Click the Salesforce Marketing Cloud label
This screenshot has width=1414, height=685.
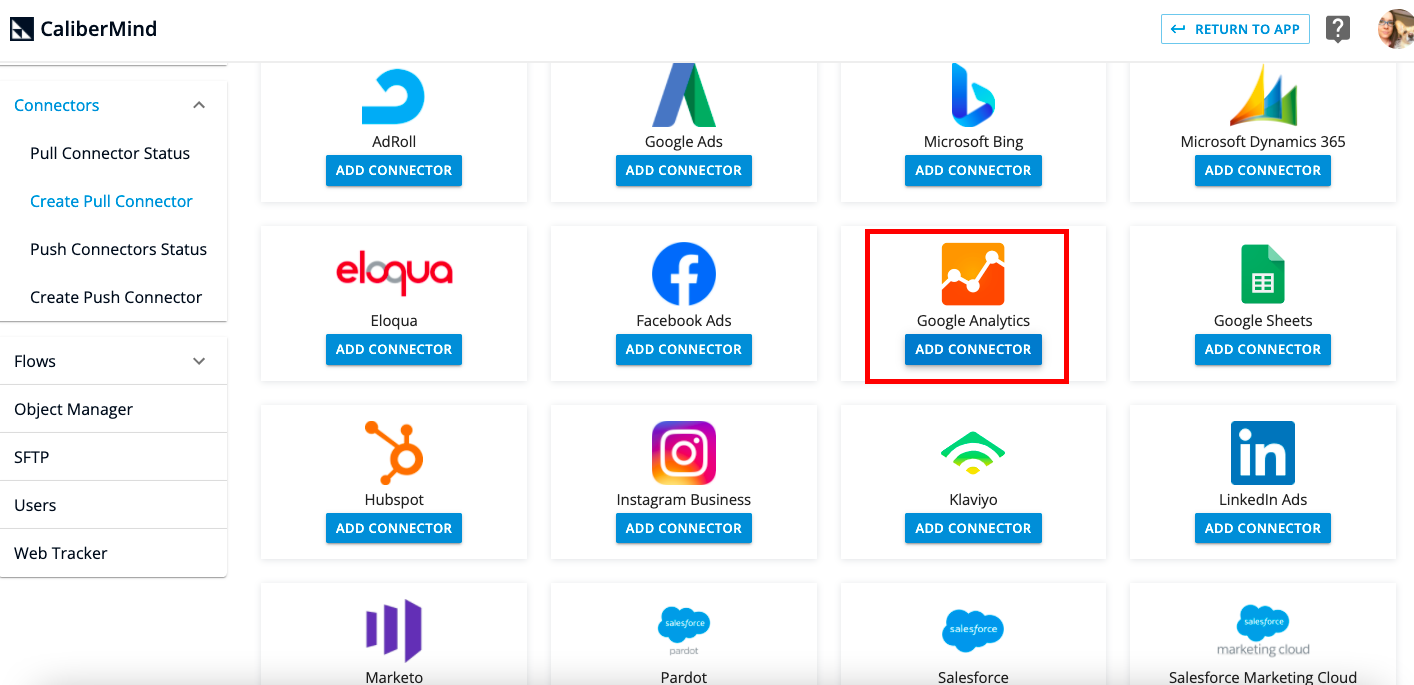coord(1263,677)
